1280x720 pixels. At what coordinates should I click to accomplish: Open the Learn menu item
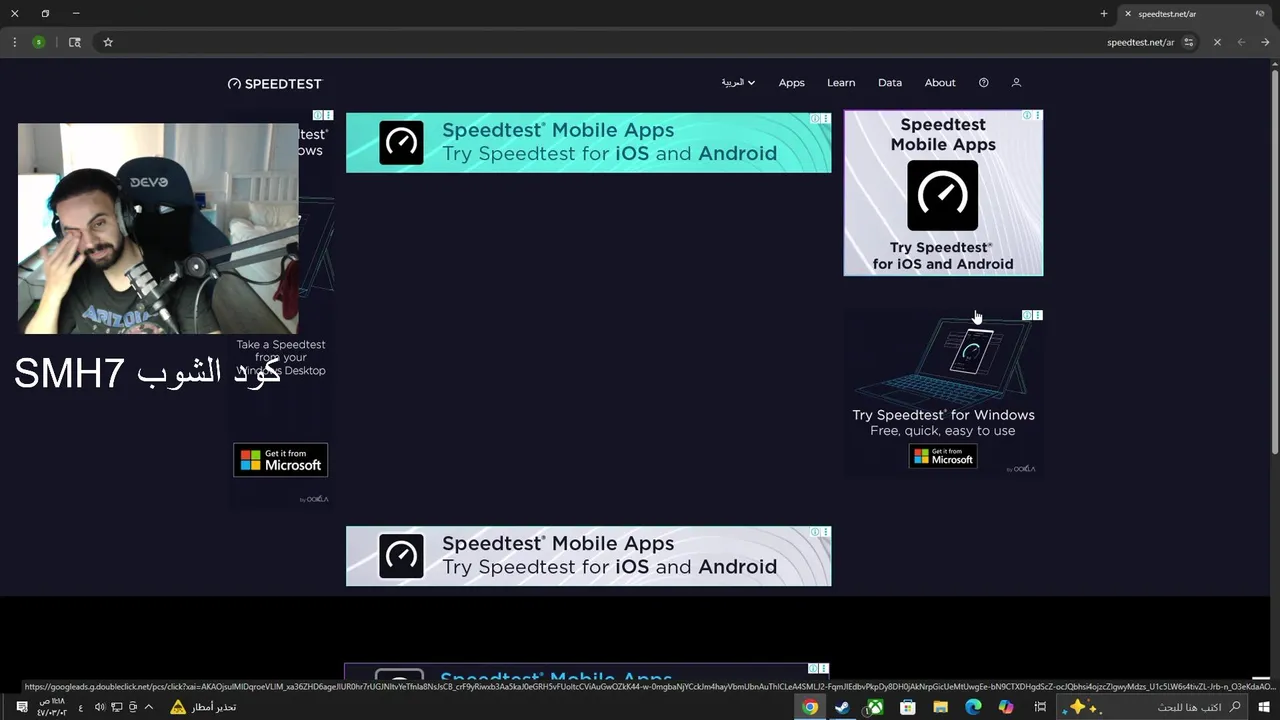click(x=841, y=83)
